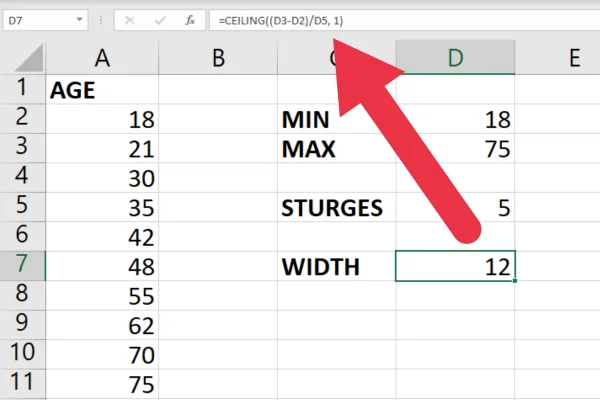Click cell A2 containing 18
Viewport: 600px width, 400px height.
point(102,119)
